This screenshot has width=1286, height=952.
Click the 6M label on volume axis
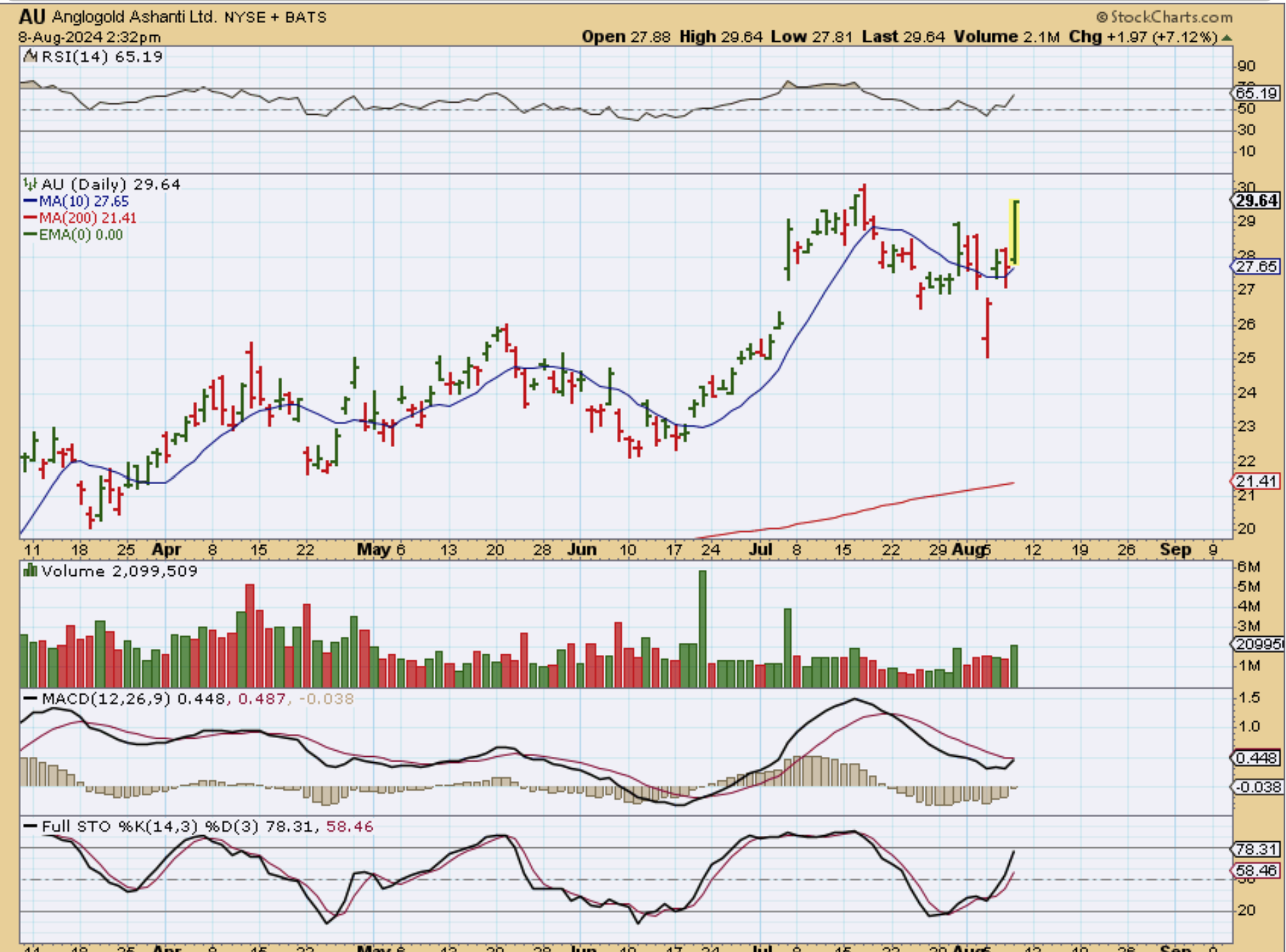tap(1249, 566)
